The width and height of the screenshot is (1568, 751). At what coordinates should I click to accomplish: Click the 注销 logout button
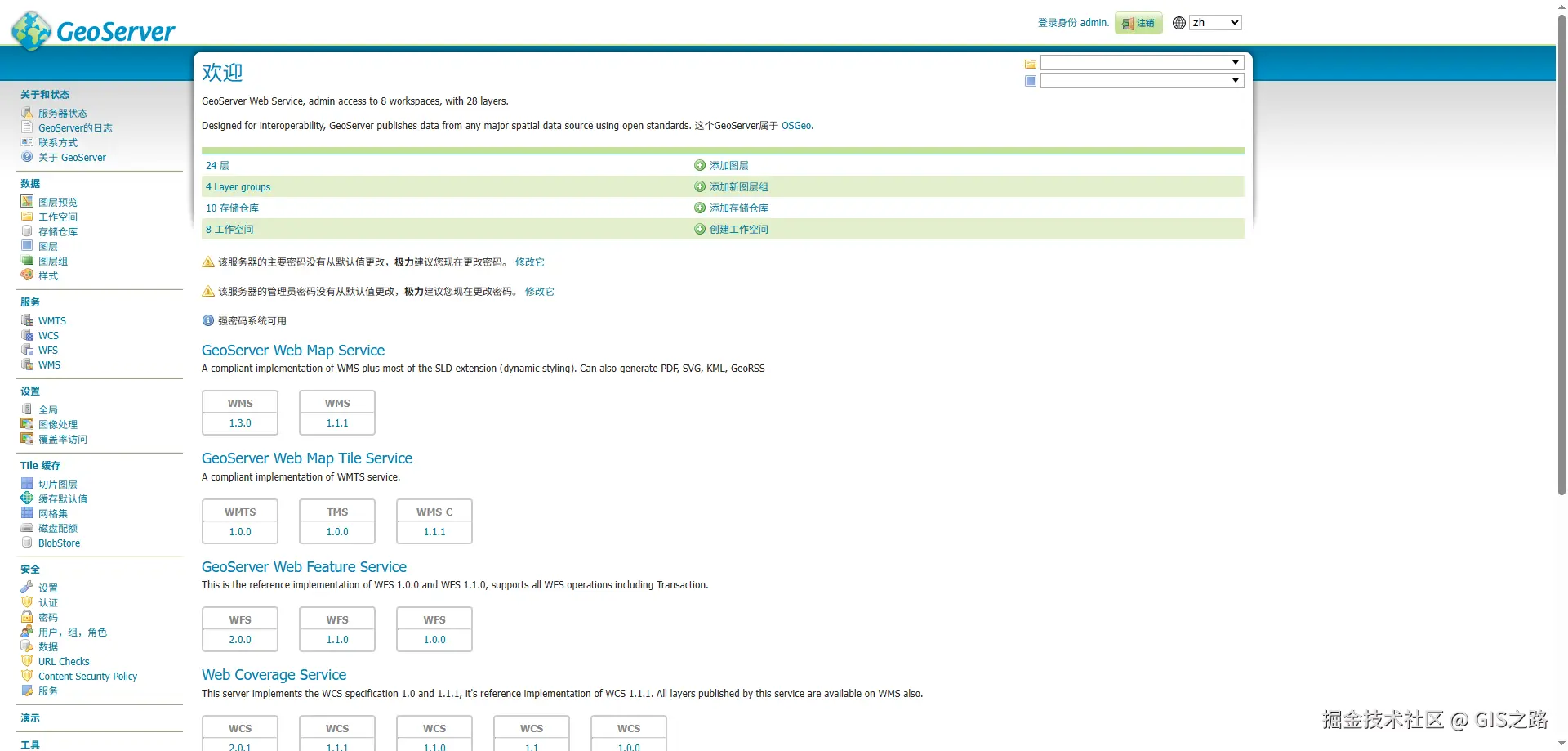(1138, 23)
